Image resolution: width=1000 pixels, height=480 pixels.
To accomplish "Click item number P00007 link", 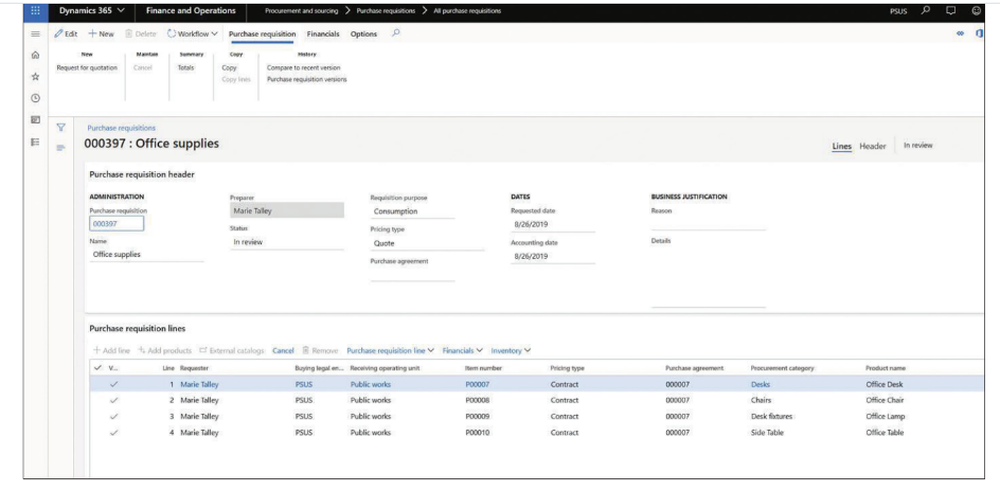I will point(477,384).
